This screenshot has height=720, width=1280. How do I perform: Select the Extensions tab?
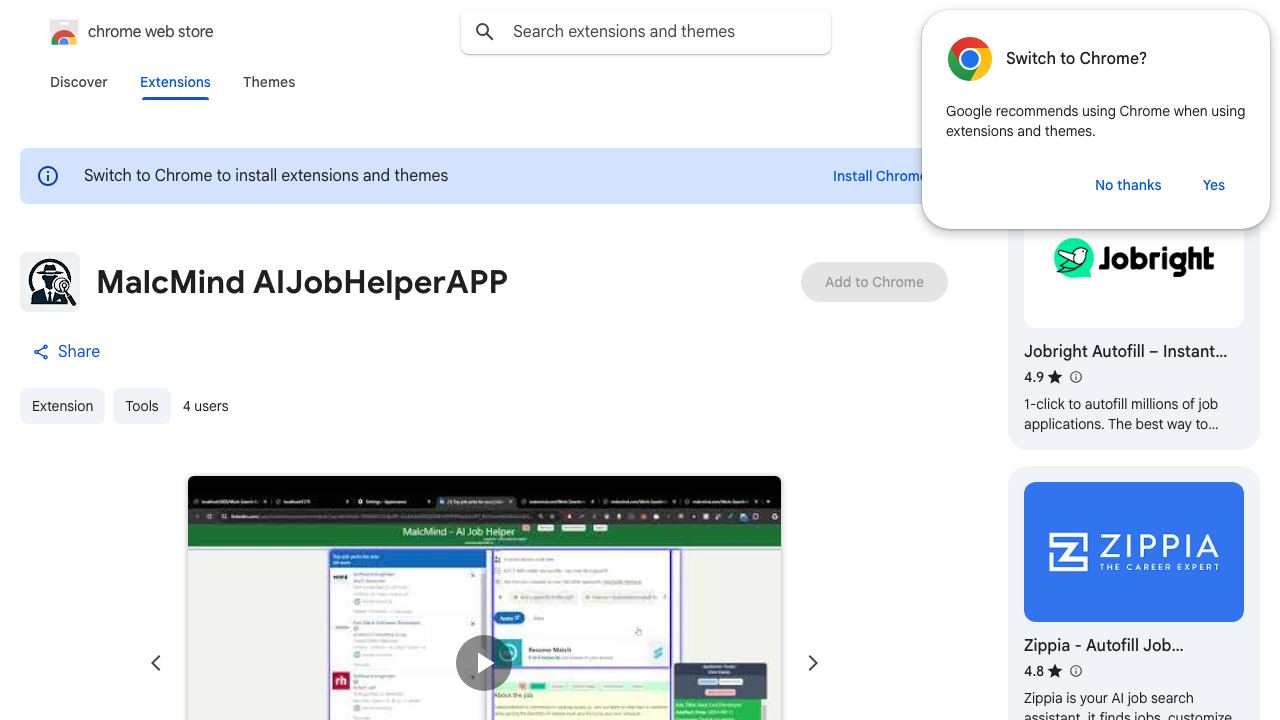[175, 82]
